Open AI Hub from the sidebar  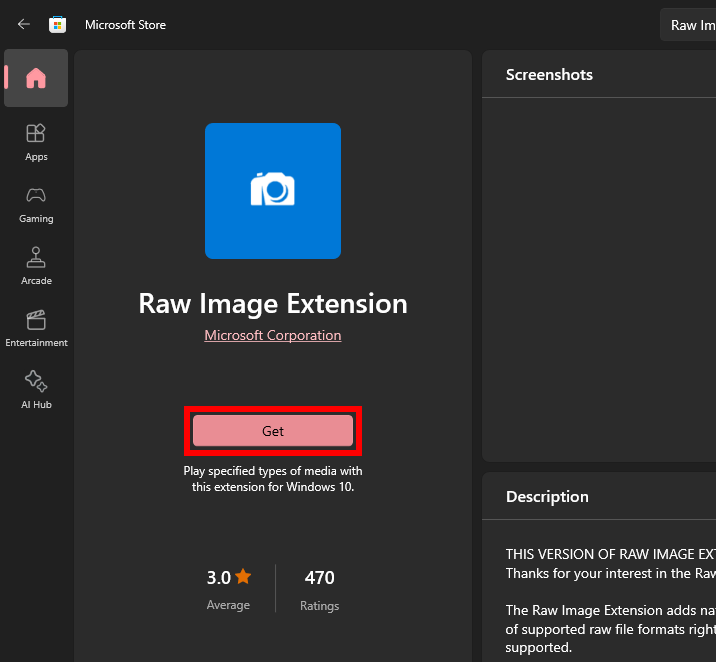[x=36, y=389]
